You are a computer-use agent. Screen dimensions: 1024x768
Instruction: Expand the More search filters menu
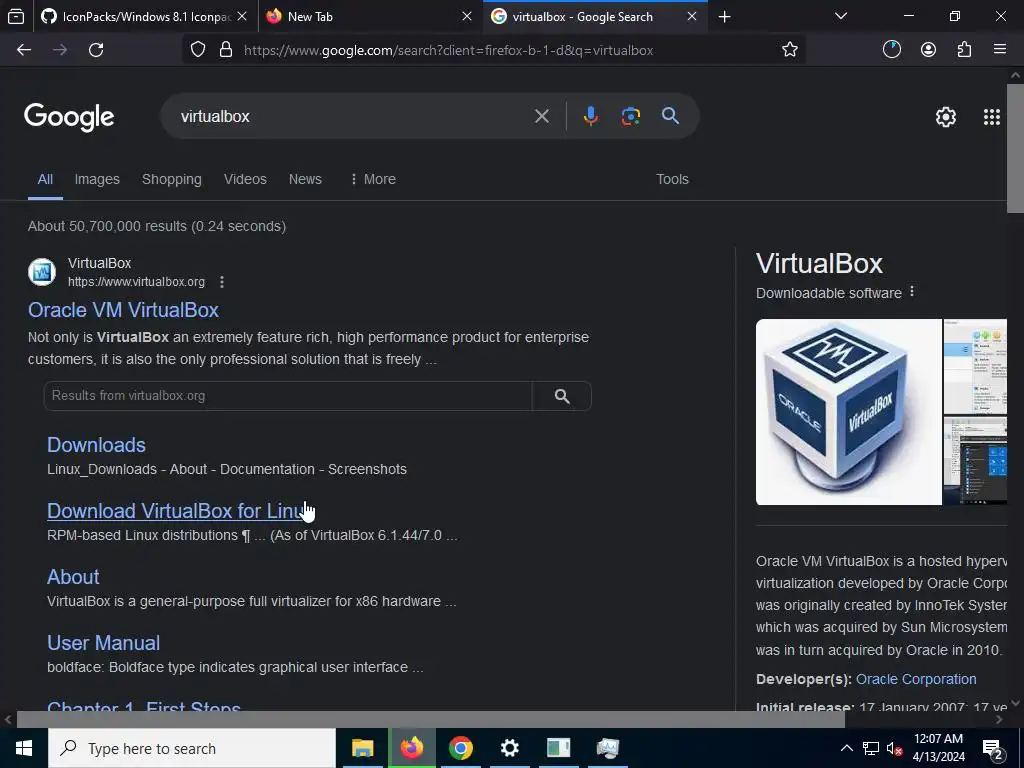click(373, 179)
